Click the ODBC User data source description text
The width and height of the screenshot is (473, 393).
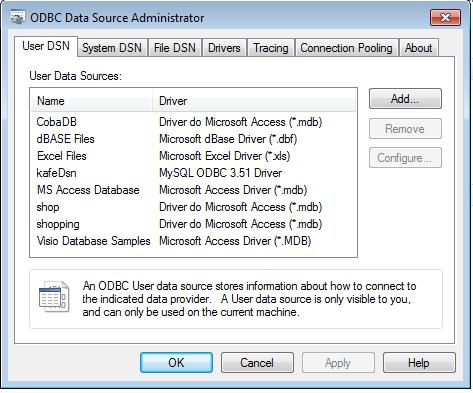(249, 299)
